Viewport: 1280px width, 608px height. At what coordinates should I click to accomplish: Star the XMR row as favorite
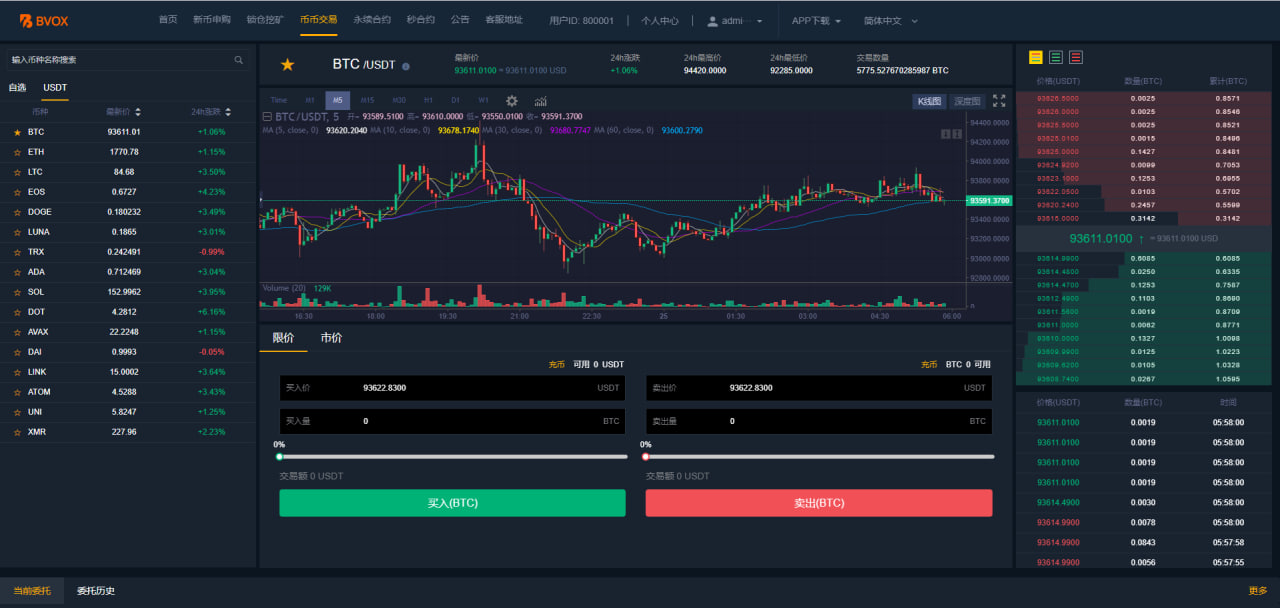[x=17, y=432]
